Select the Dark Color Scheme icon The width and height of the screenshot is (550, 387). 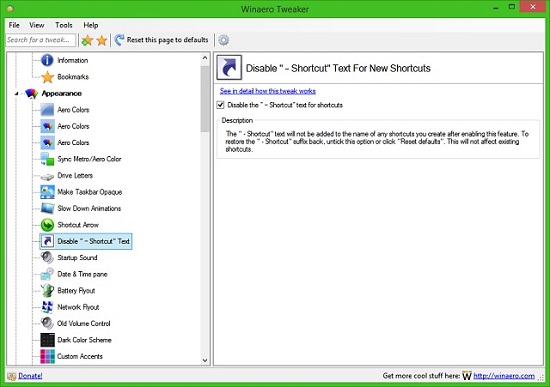(x=47, y=340)
